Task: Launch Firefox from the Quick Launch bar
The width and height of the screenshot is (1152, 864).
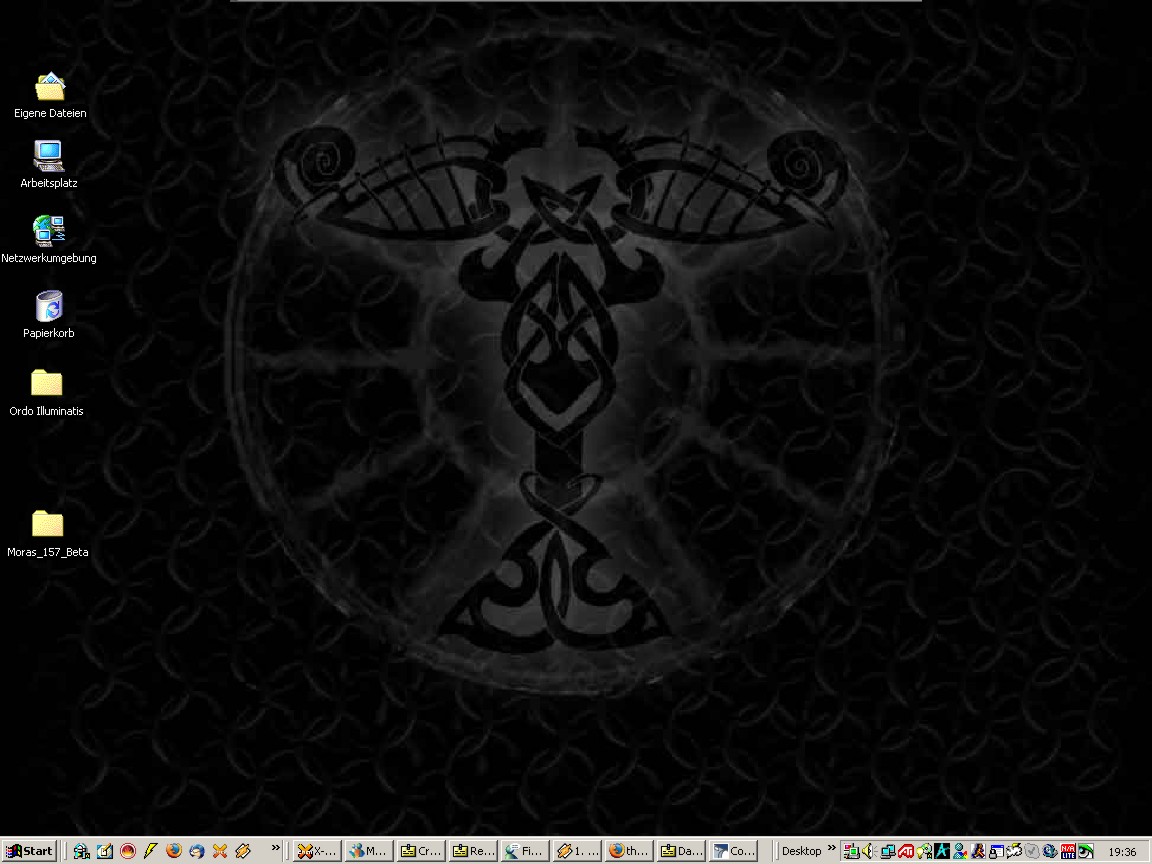Action: 174,851
